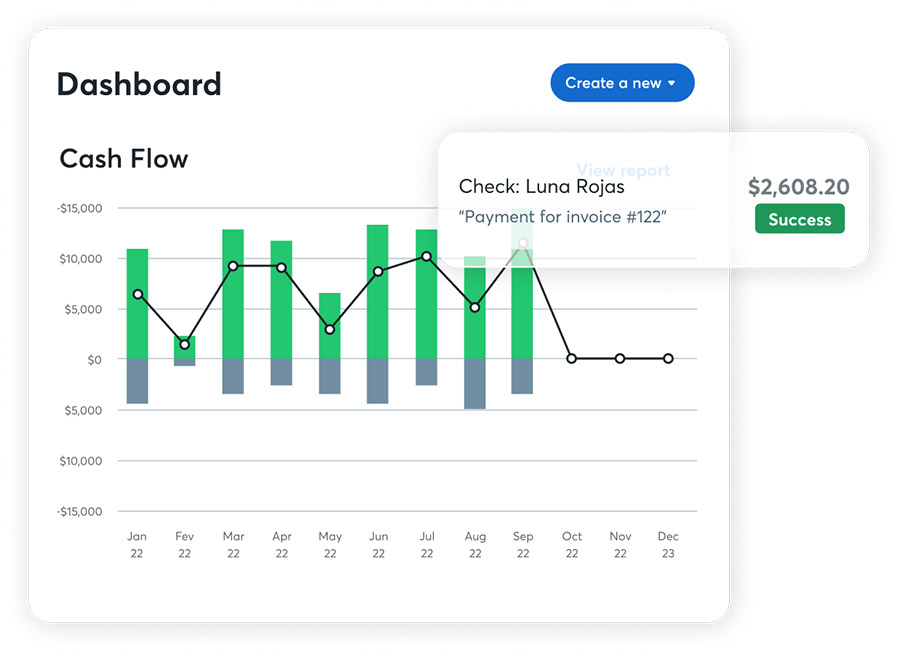Click the "Payment for invoice #122" text
Image resolution: width=900 pixels, height=654 pixels.
point(563,217)
